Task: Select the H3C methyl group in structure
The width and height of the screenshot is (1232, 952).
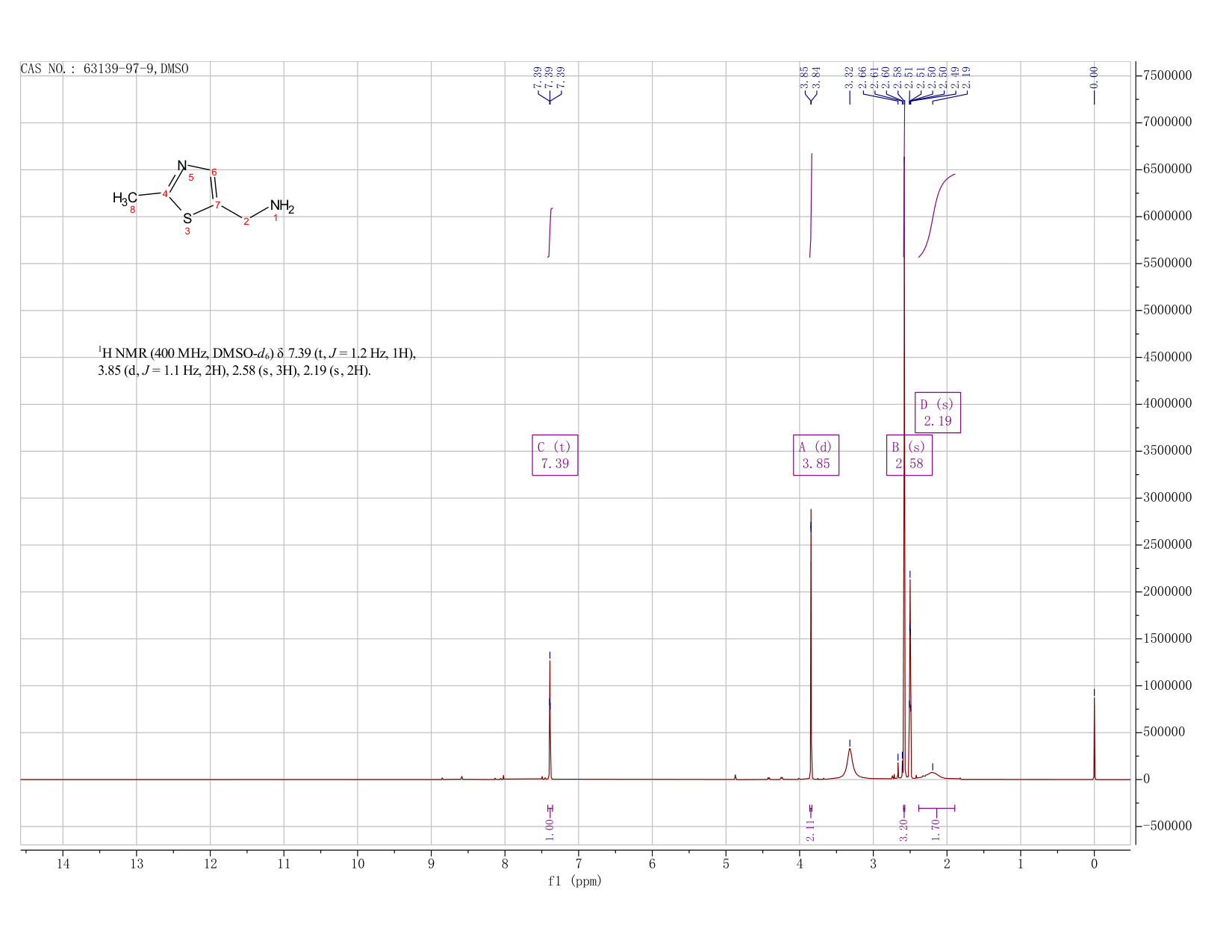Action: 125,199
